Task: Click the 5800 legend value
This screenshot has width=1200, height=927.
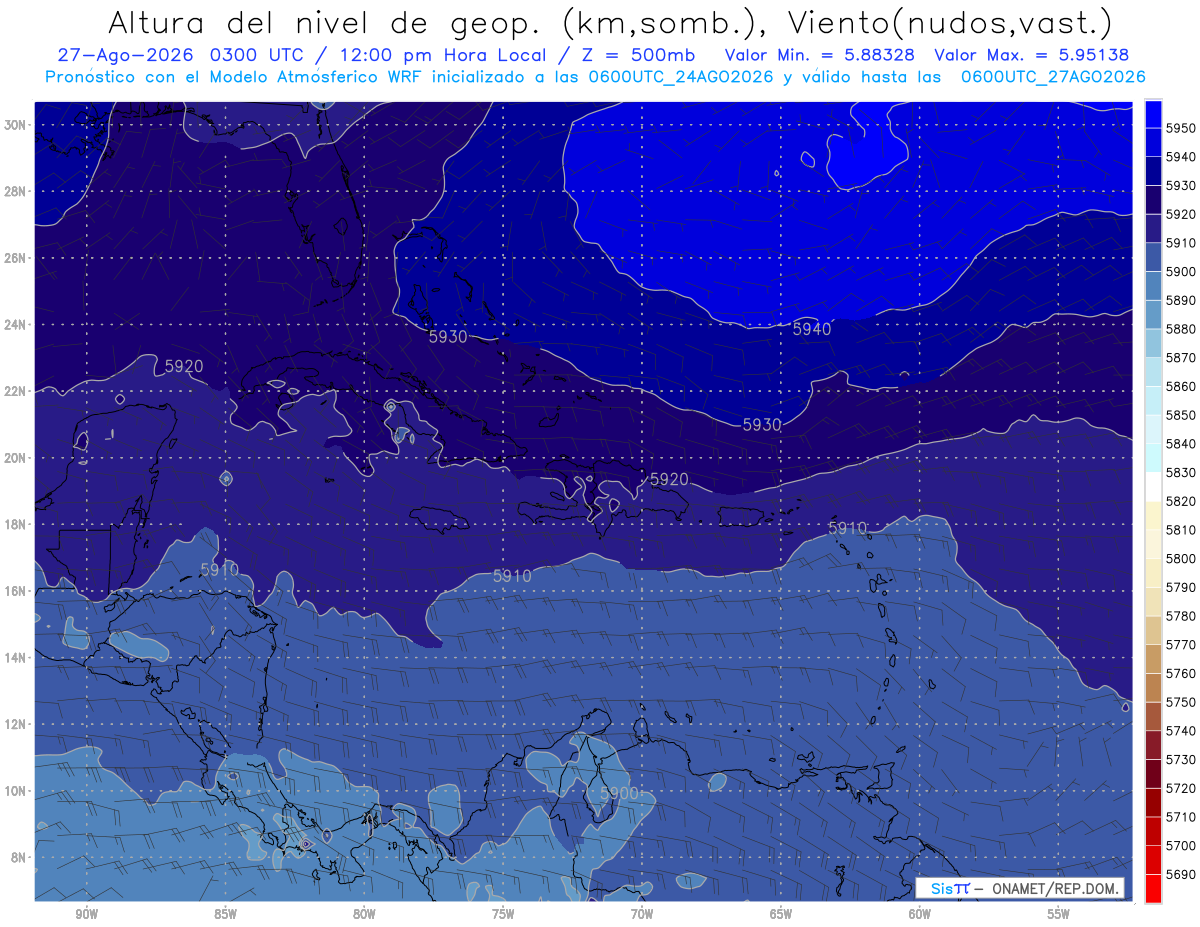Action: [1181, 558]
